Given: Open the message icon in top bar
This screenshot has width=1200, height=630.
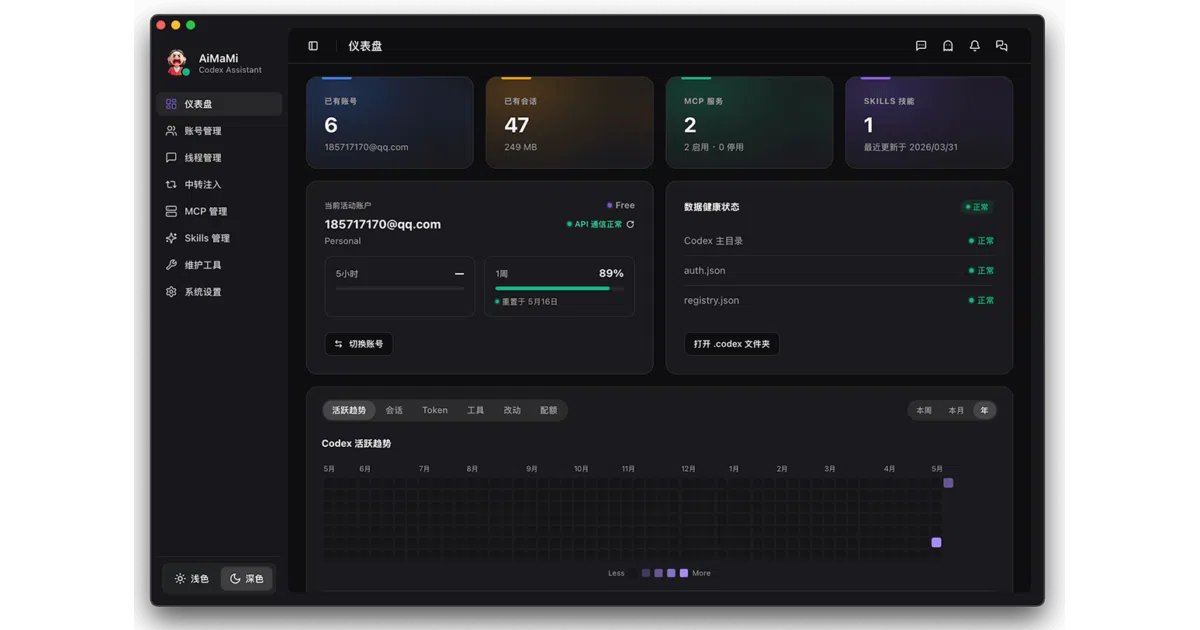Looking at the screenshot, I should pos(921,46).
